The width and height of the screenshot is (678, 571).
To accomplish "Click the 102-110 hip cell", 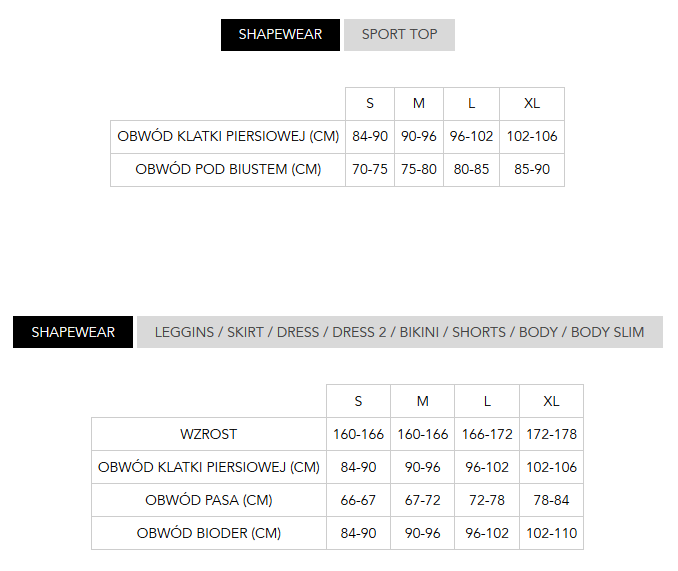I will pyautogui.click(x=551, y=533).
